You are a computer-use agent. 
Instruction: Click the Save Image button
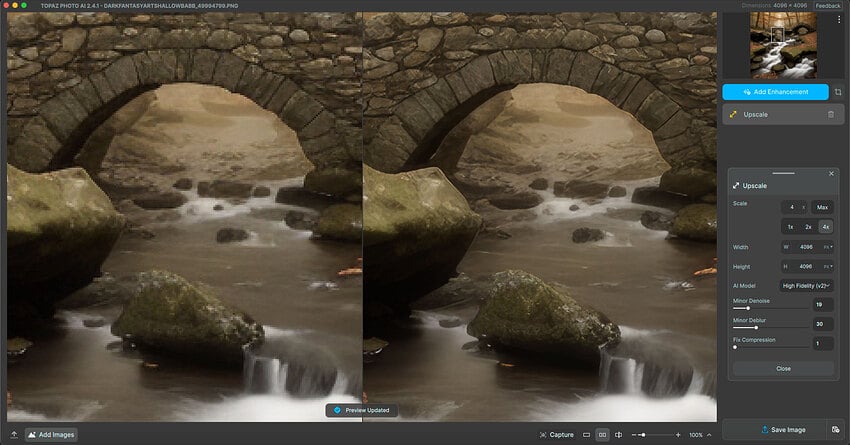coord(782,430)
